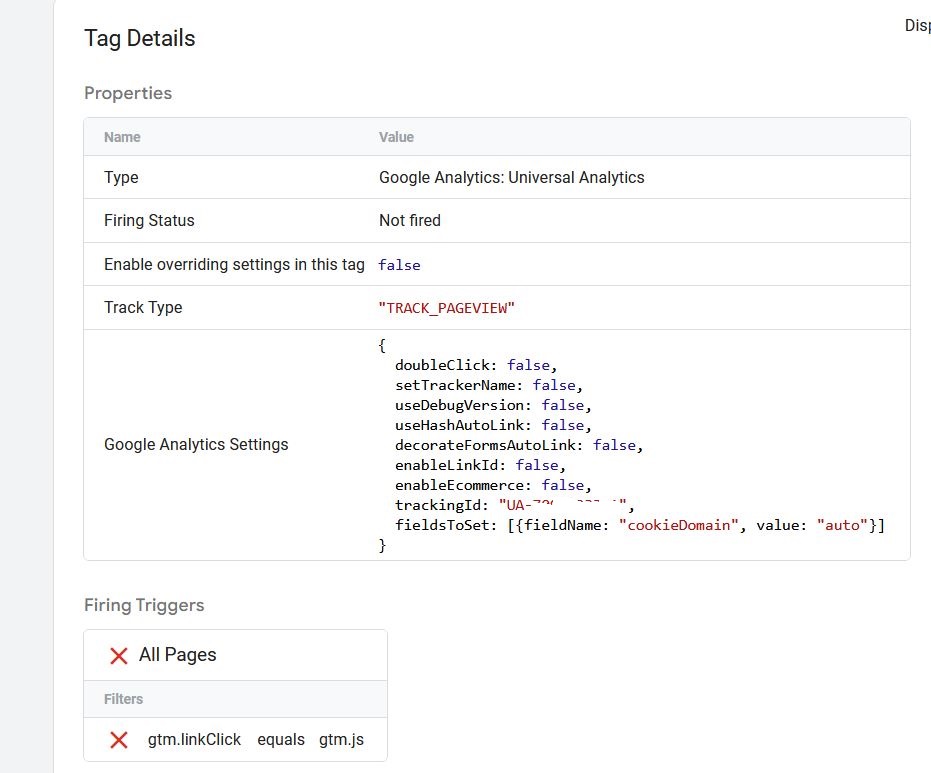The image size is (931, 773).
Task: Toggle the doubleClick setting value
Action: click(528, 364)
